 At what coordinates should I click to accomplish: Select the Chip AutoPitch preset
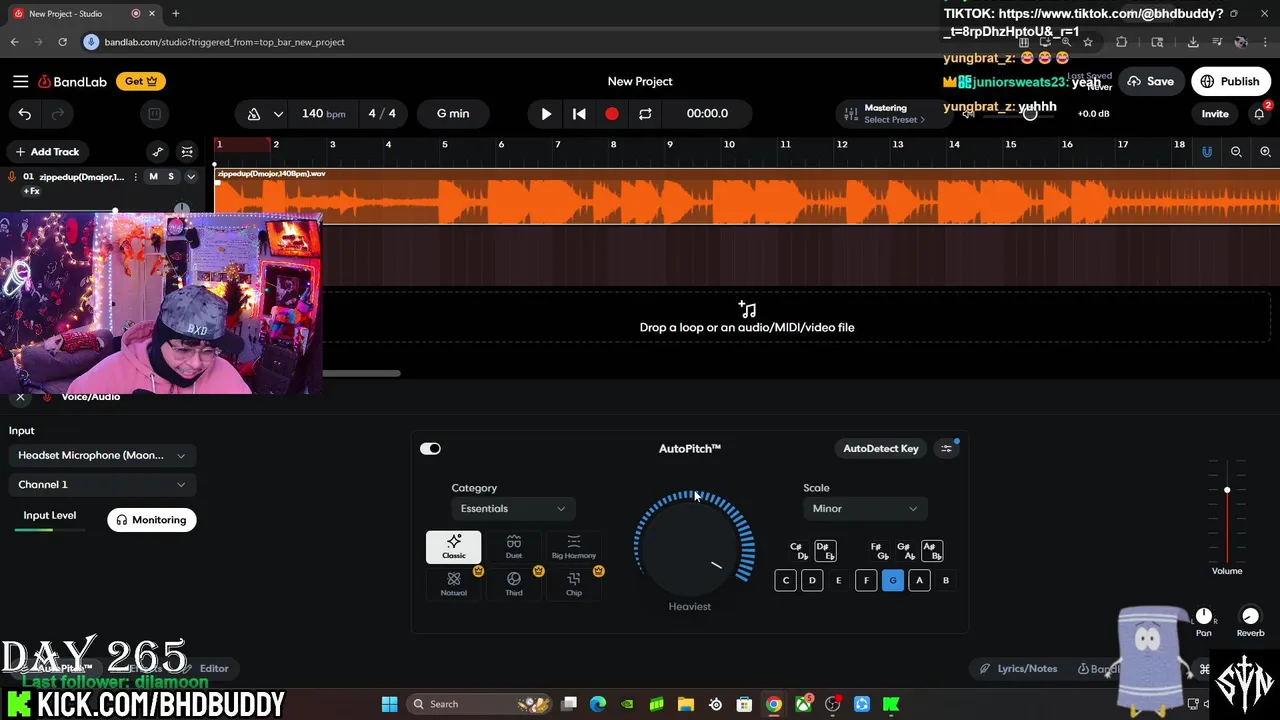574,584
